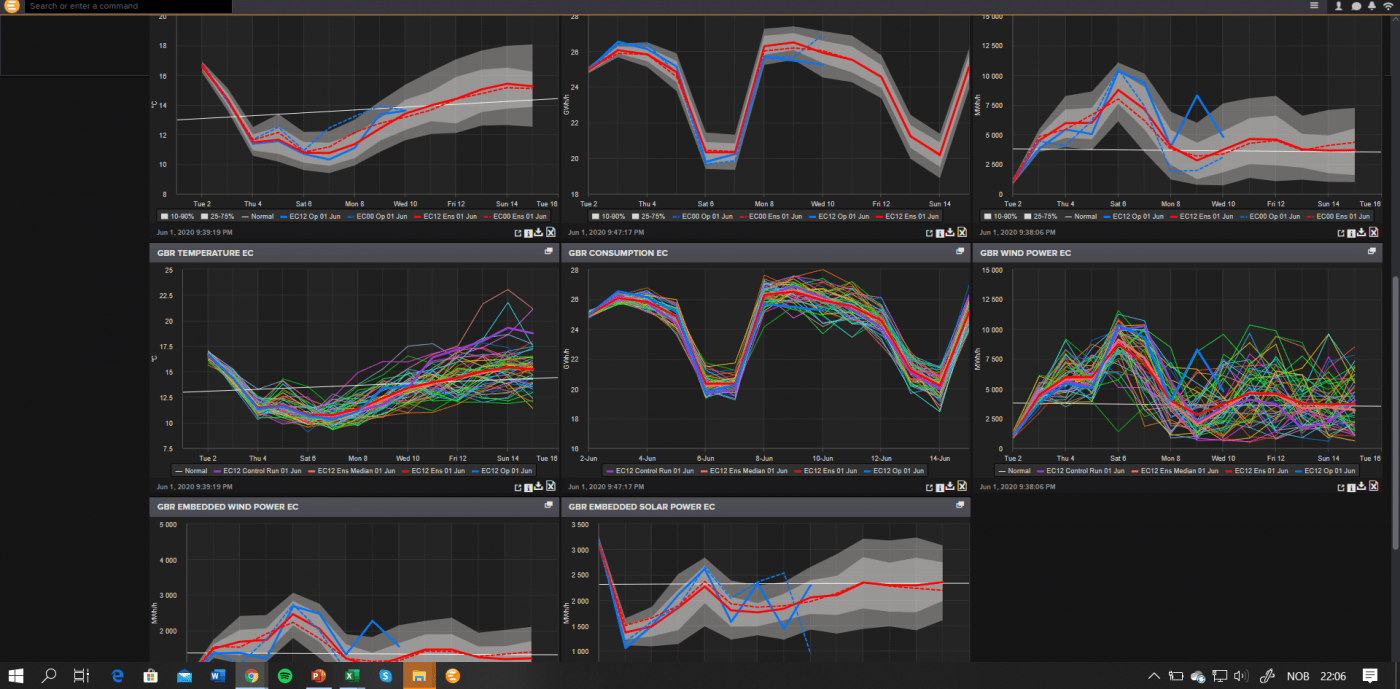Screen dimensions: 1400x689
Task: Open the info popup for GBR Wind Power EC
Action: (x=1351, y=487)
